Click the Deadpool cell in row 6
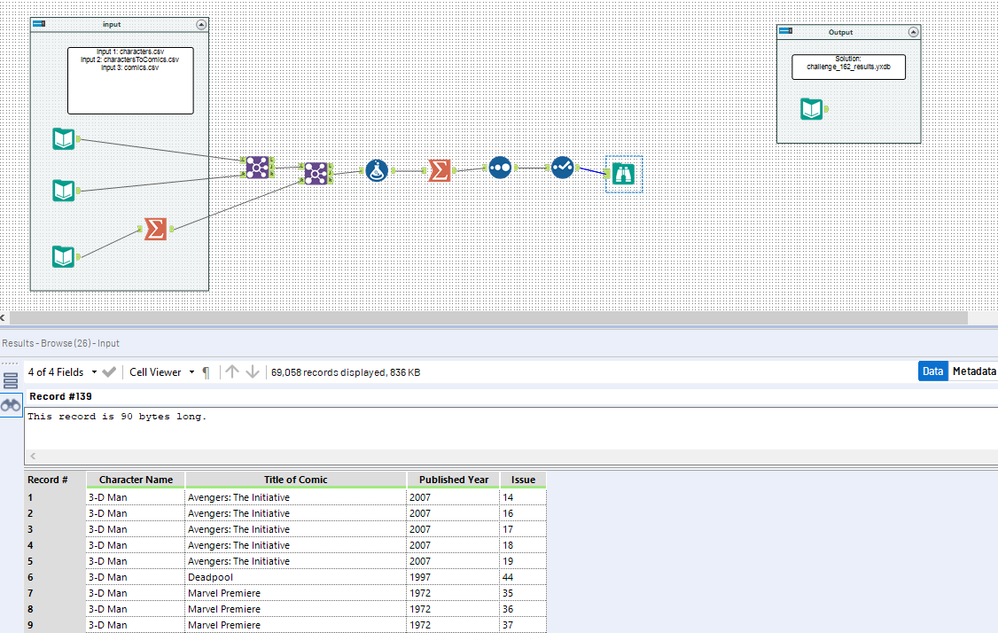Image resolution: width=998 pixels, height=633 pixels. (x=295, y=577)
